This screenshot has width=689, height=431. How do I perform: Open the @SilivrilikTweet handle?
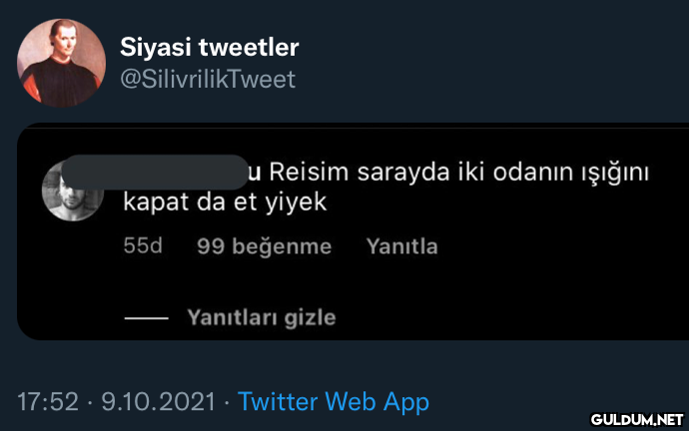pos(208,79)
